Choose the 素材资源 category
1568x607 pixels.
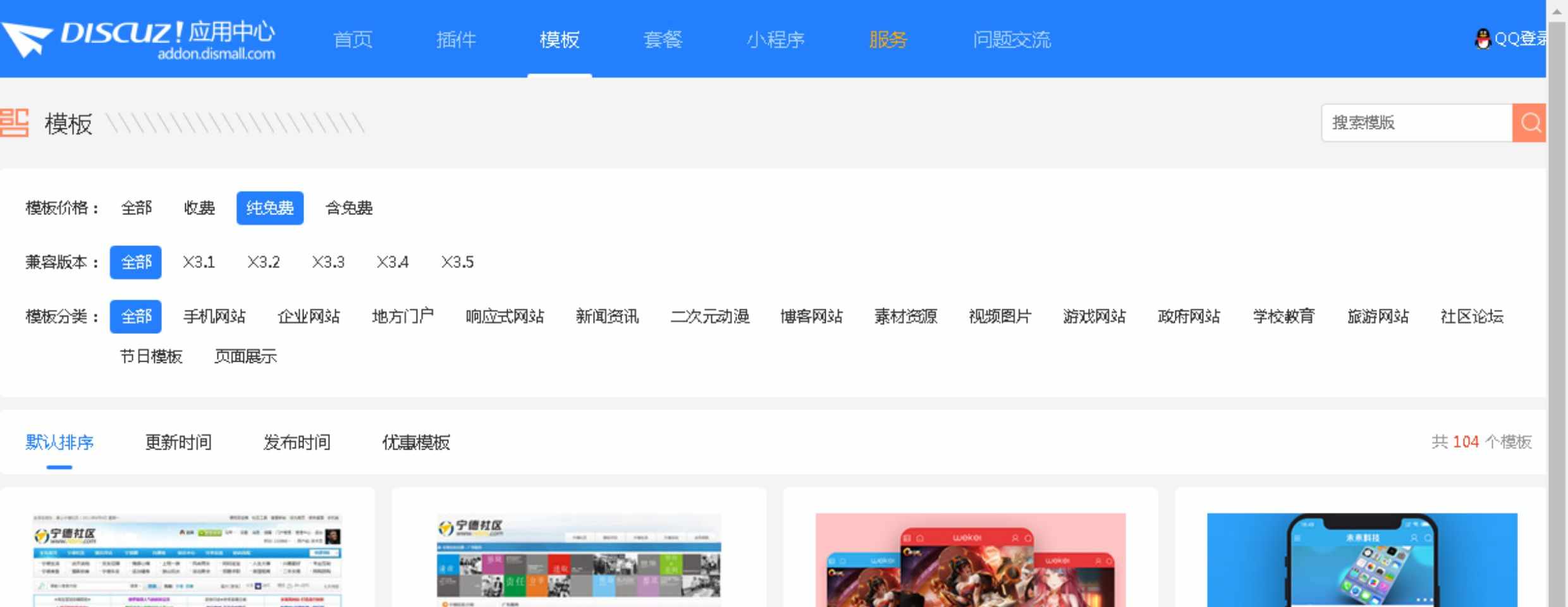905,317
